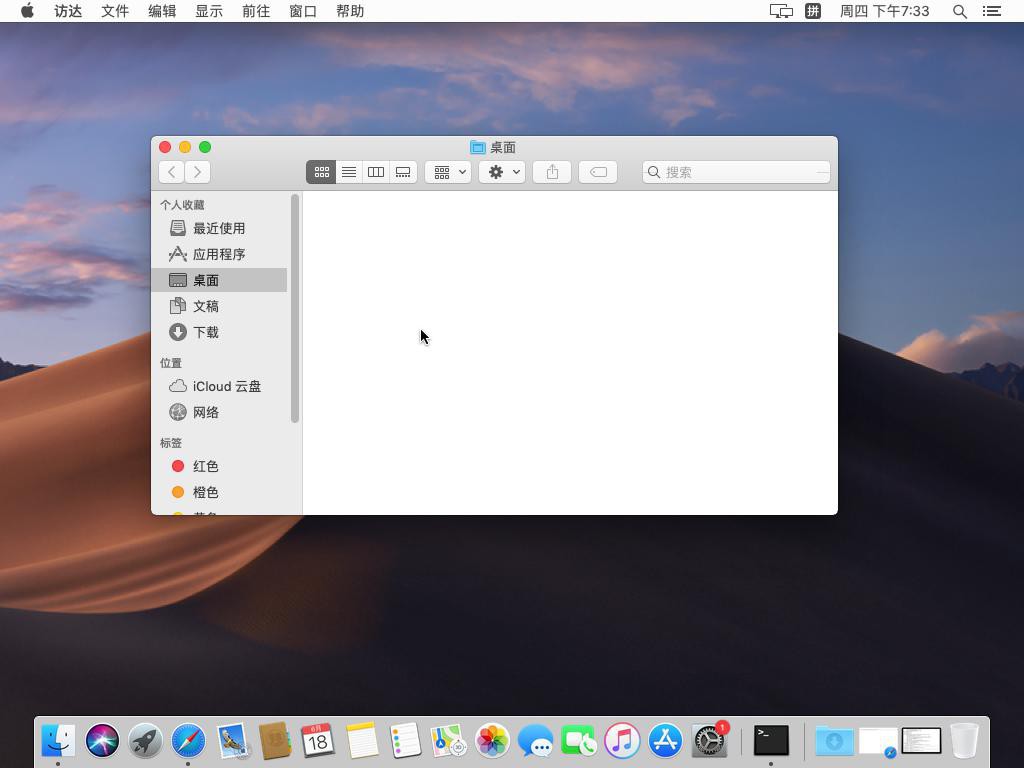
Task: Open 应用程序 from the sidebar
Action: point(219,254)
